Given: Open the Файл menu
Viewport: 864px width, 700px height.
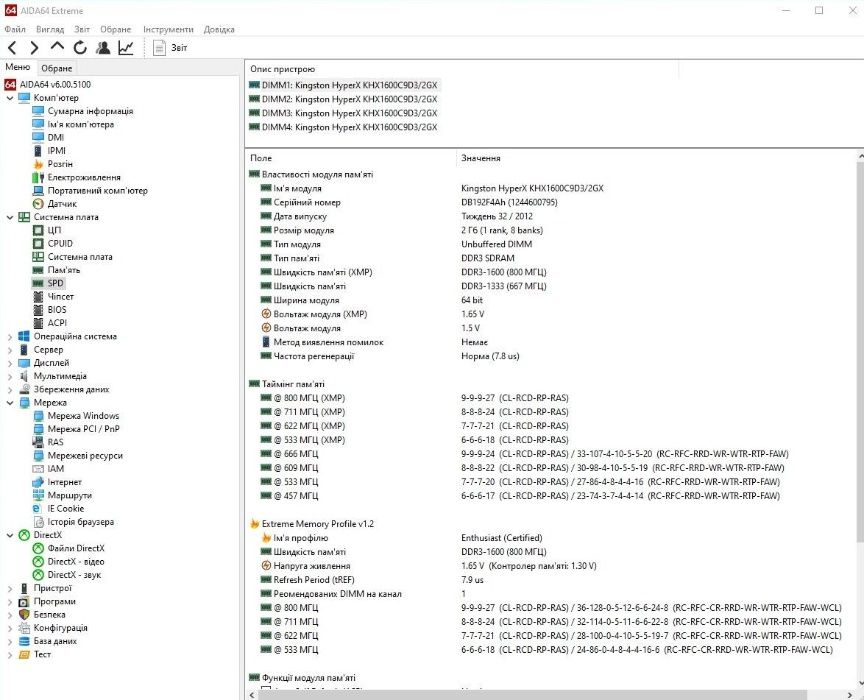Looking at the screenshot, I should [15, 29].
